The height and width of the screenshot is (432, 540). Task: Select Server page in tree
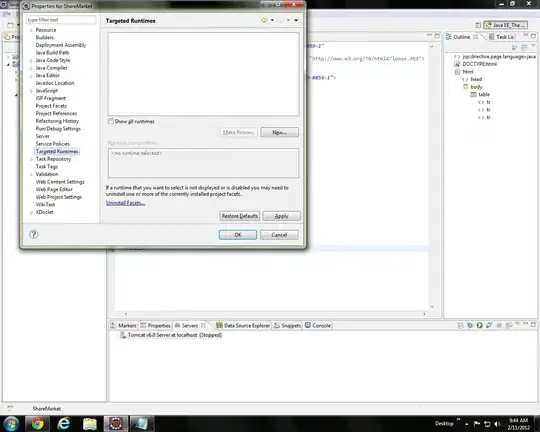pyautogui.click(x=43, y=136)
